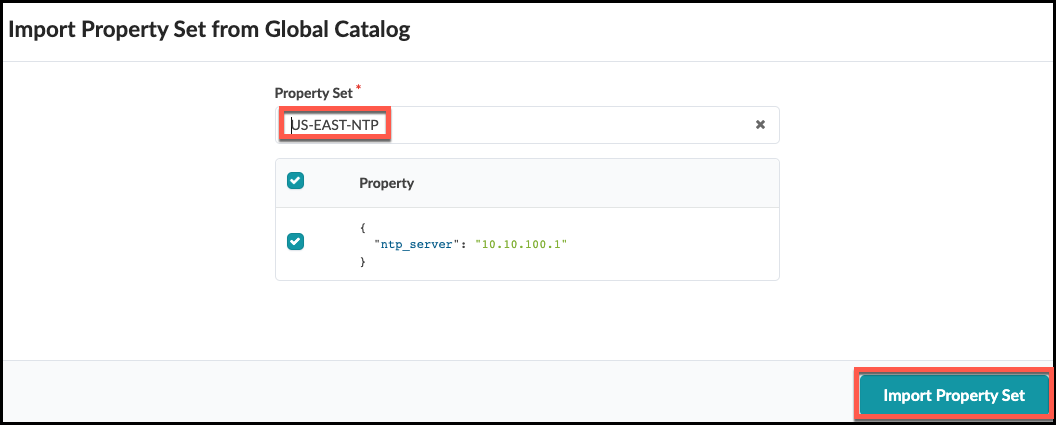Click the Property Set field label

pyautogui.click(x=313, y=93)
